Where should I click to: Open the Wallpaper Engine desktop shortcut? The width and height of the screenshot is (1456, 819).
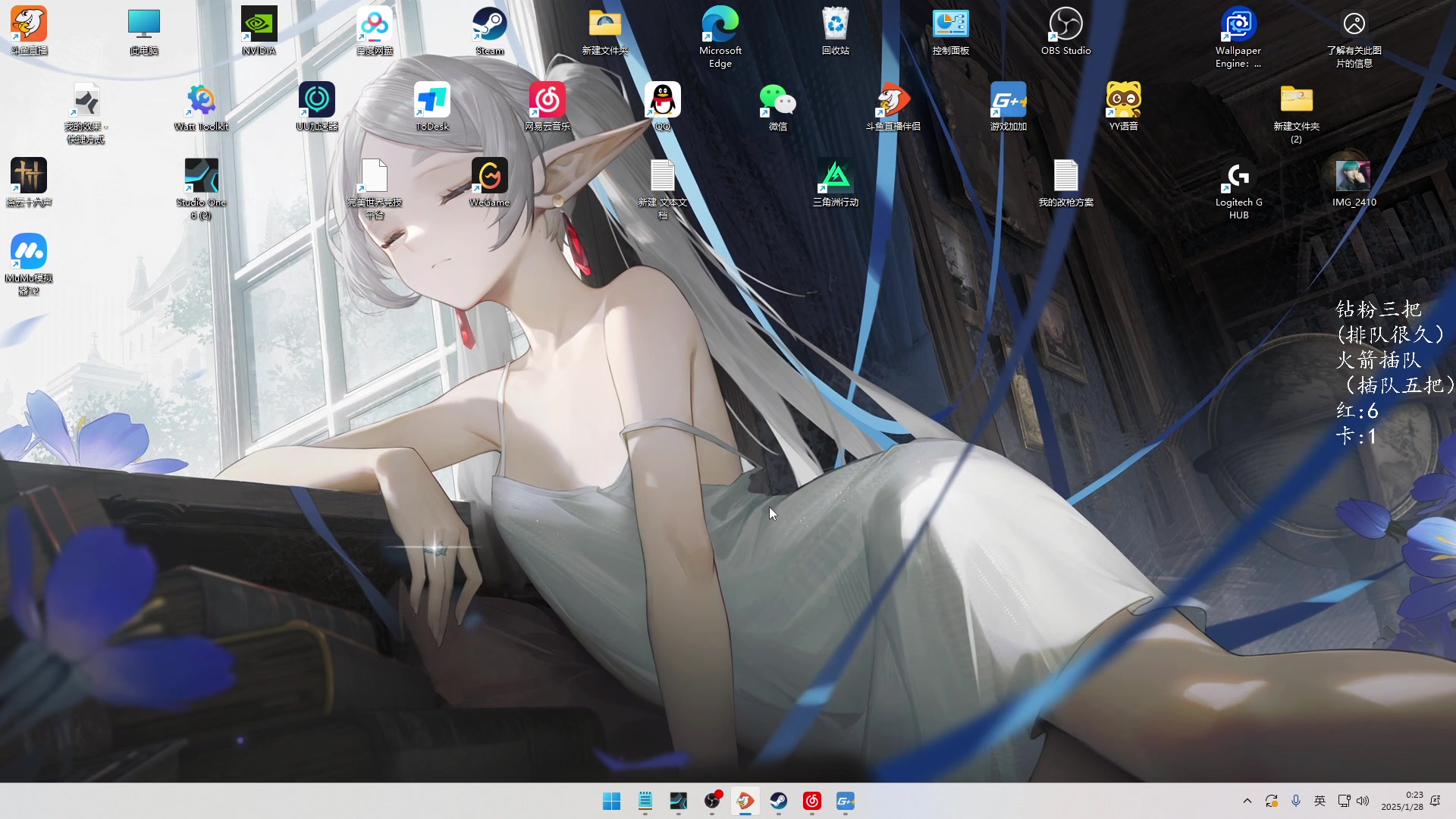[1238, 37]
